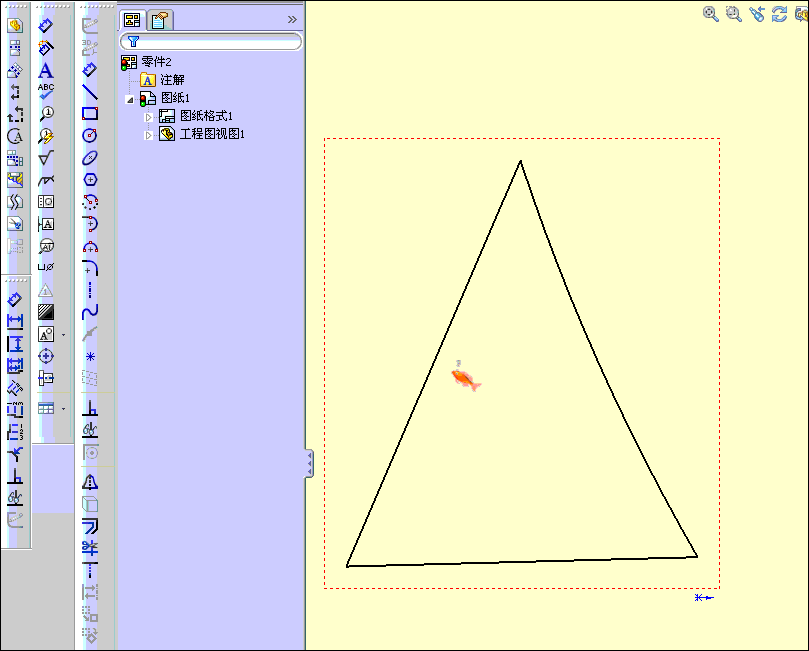This screenshot has width=809, height=651.
Task: Click the Zoom to Area icon
Action: point(733,14)
